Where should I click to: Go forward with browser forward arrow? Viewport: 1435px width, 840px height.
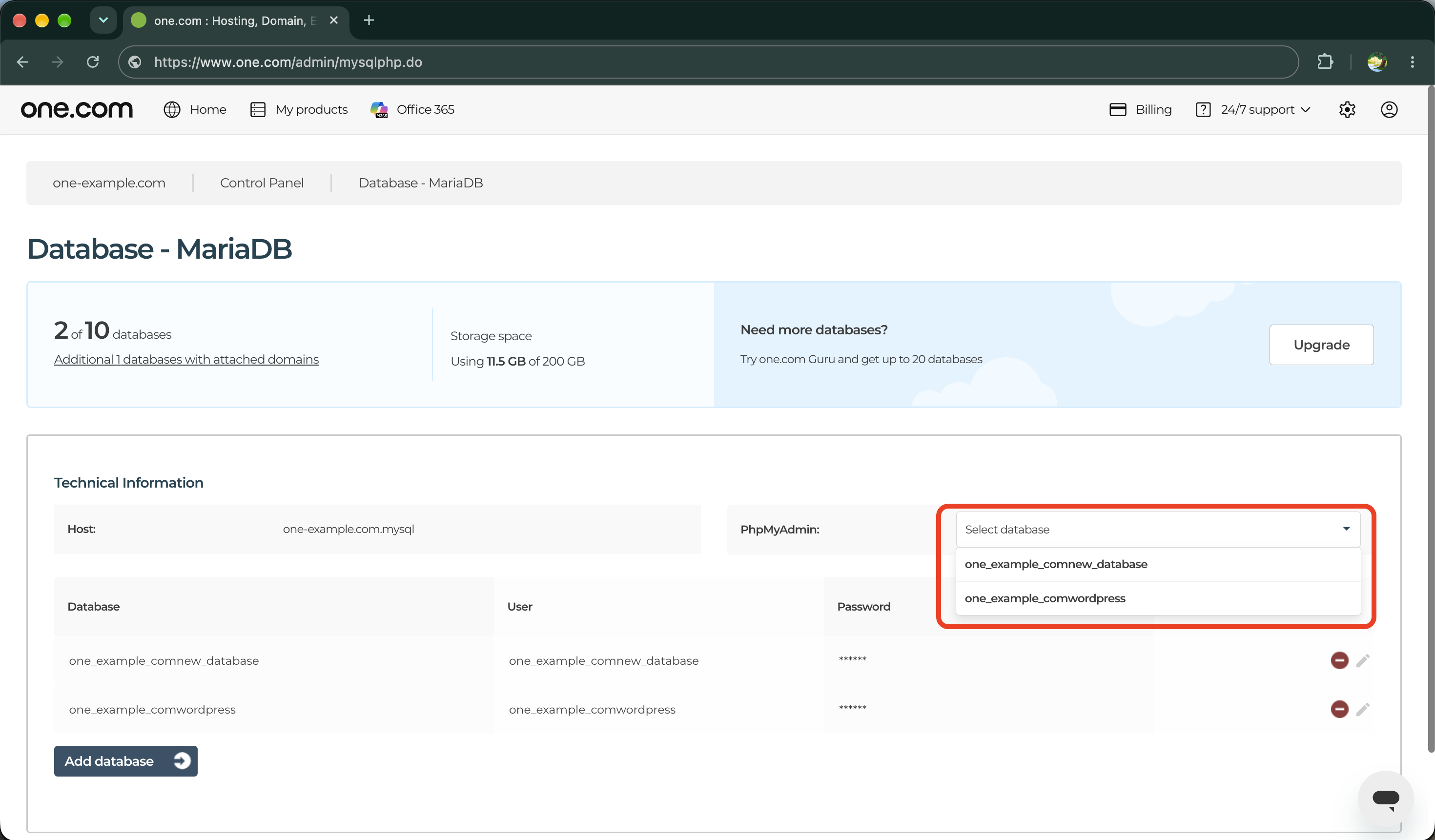click(x=57, y=62)
